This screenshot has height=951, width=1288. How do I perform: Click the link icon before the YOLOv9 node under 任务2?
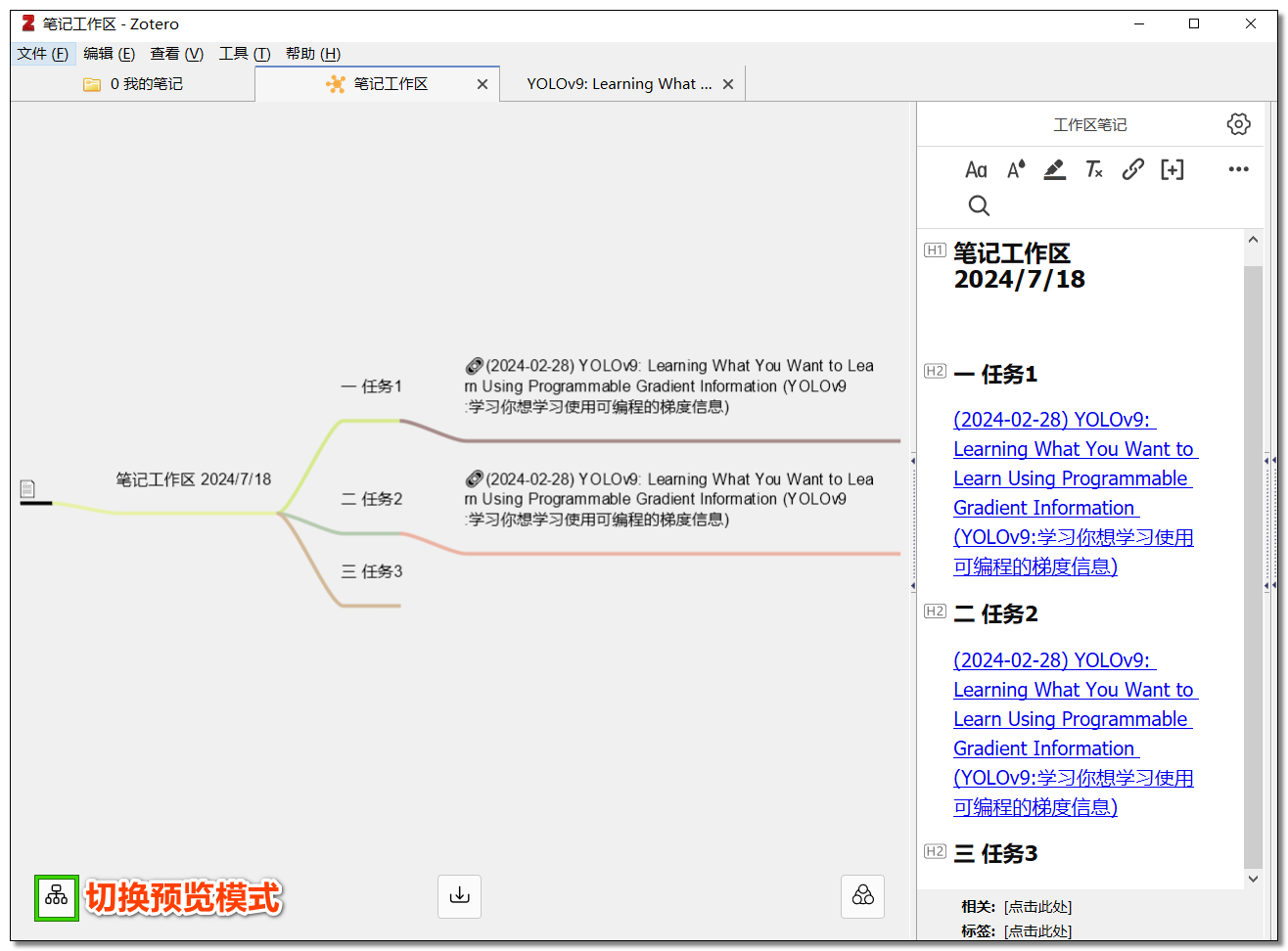(x=474, y=479)
